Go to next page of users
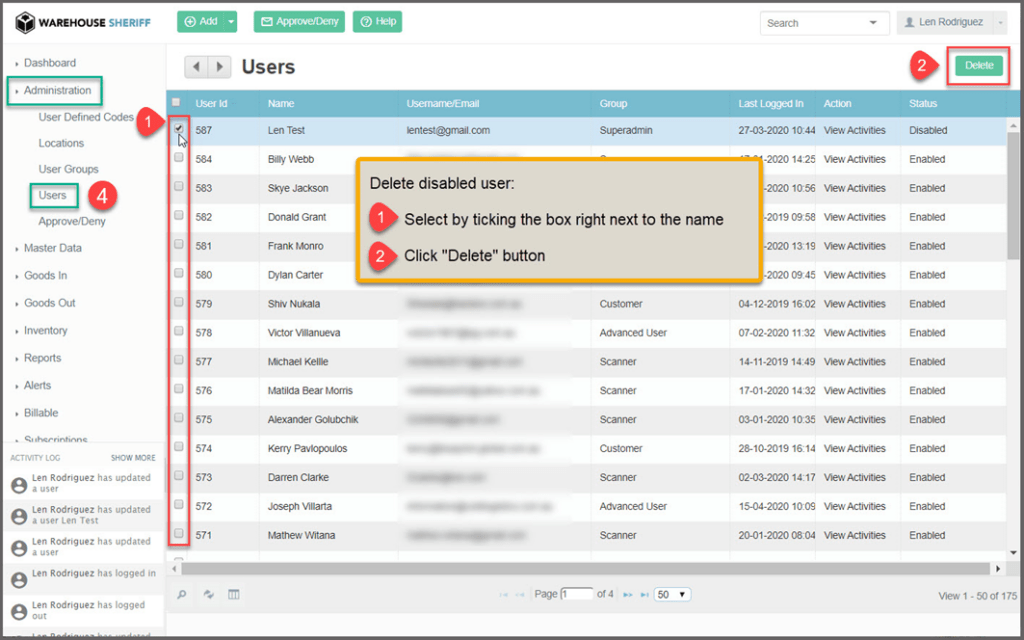This screenshot has height=640, width=1024. click(x=627, y=594)
